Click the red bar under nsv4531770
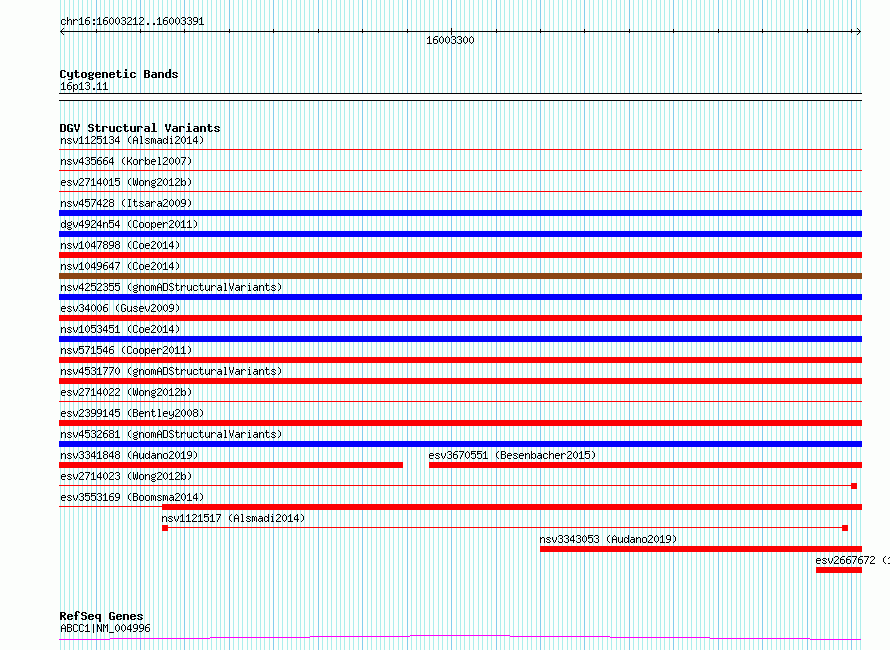Image resolution: width=890 pixels, height=650 pixels. pyautogui.click(x=460, y=381)
